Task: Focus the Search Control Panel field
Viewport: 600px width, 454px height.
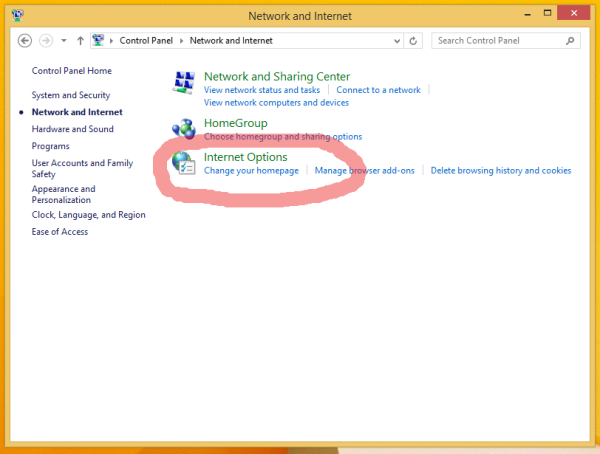Action: click(505, 41)
